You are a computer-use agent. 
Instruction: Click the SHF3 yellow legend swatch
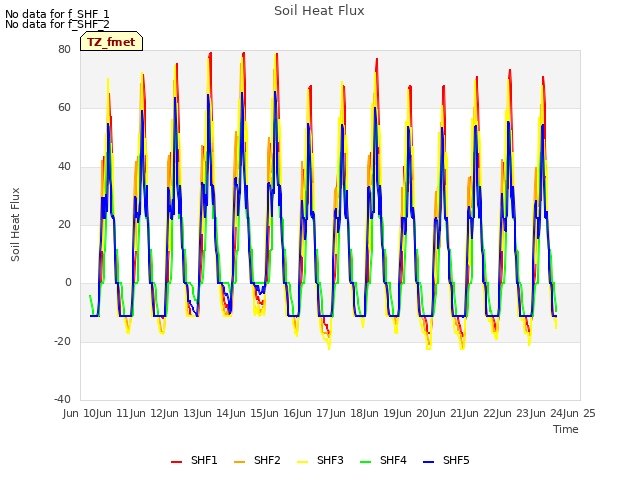coord(302,462)
